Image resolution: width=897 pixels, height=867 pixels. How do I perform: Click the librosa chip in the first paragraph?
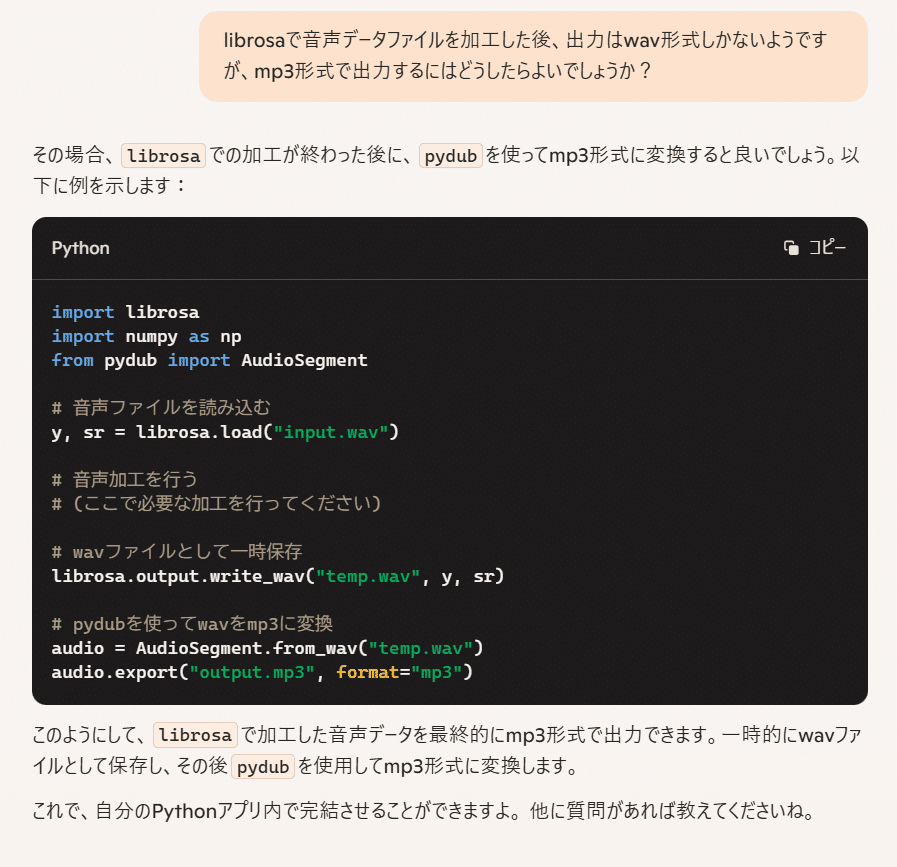pyautogui.click(x=163, y=155)
